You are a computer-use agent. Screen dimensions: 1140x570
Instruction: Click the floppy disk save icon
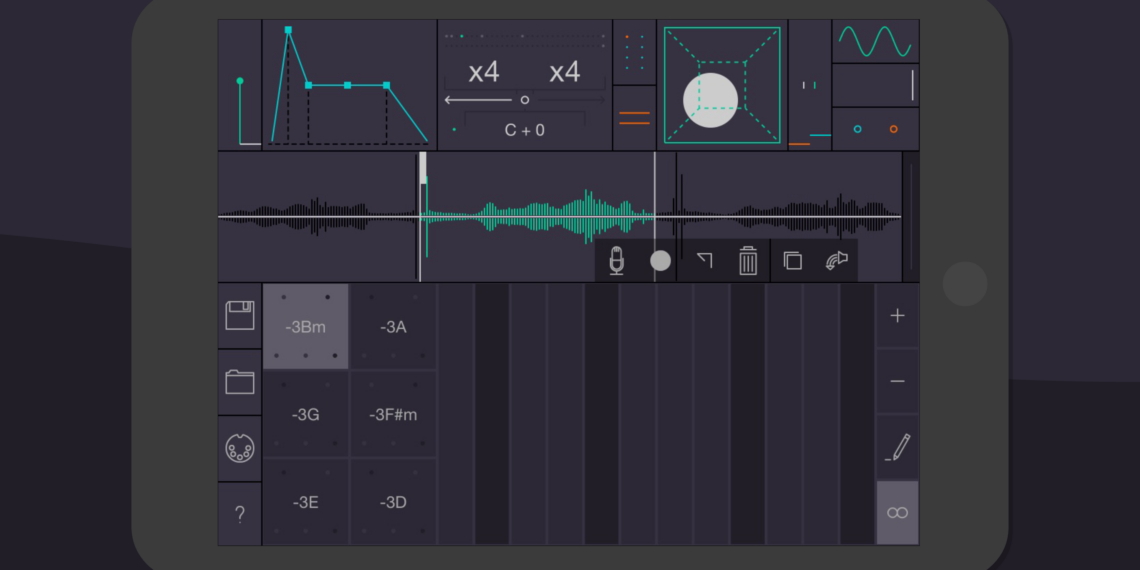[x=240, y=316]
